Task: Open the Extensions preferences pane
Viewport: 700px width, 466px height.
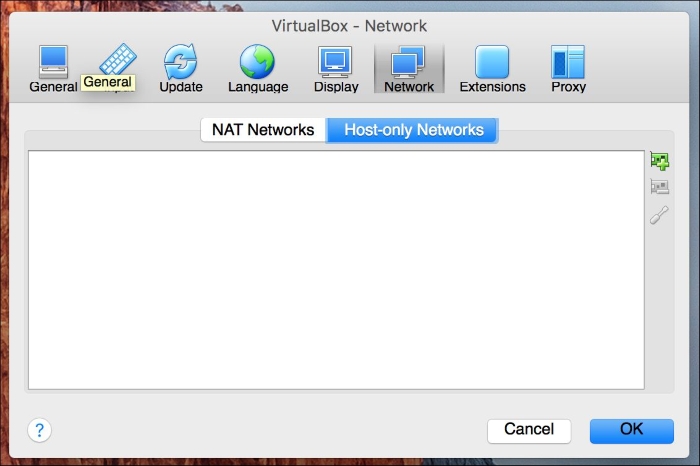Action: pyautogui.click(x=492, y=69)
